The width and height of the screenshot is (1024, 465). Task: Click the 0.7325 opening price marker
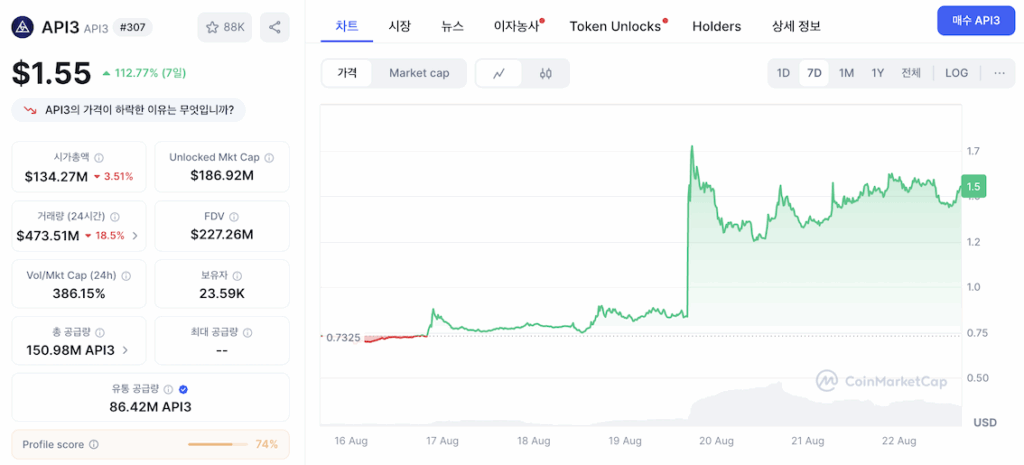[x=343, y=338]
